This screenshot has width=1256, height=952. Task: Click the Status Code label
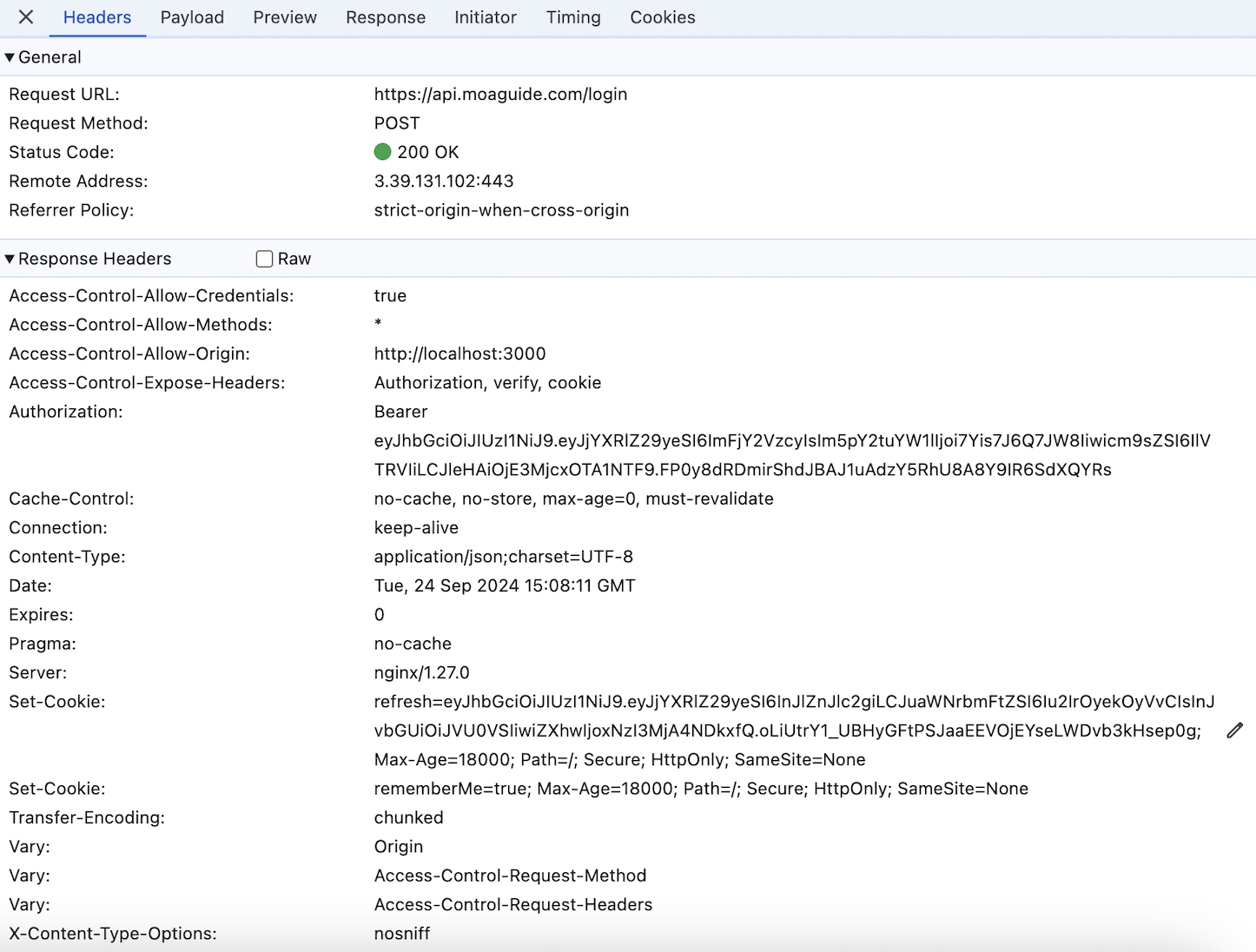61,152
